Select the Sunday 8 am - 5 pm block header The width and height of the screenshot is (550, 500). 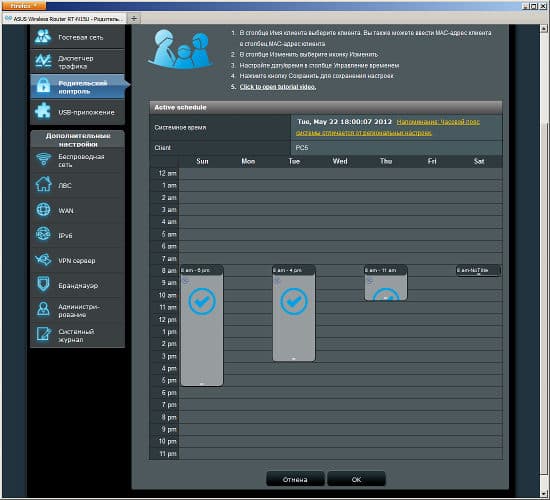pos(202,270)
